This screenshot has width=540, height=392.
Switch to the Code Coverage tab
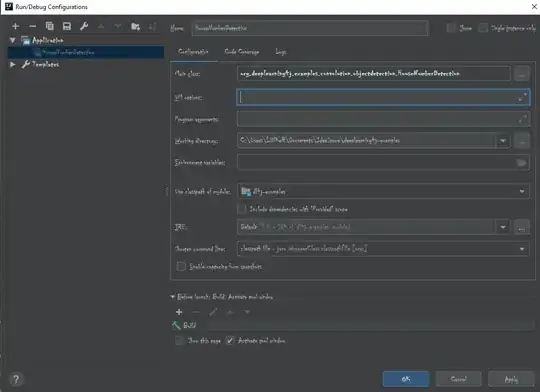click(242, 52)
